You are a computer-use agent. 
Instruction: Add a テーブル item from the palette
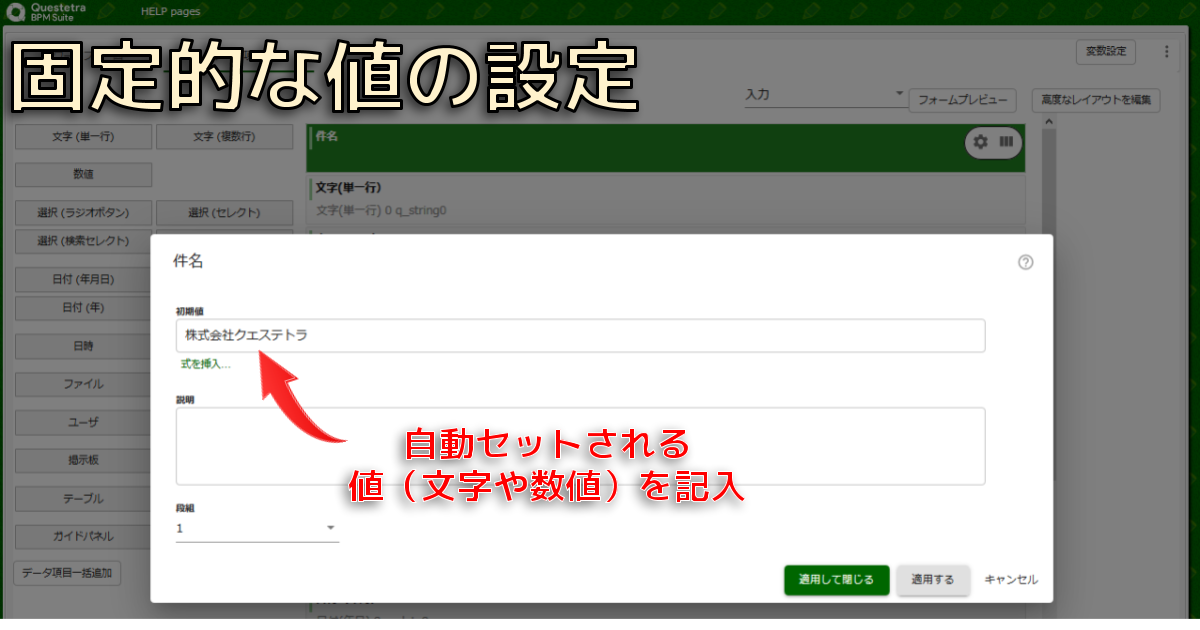83,498
